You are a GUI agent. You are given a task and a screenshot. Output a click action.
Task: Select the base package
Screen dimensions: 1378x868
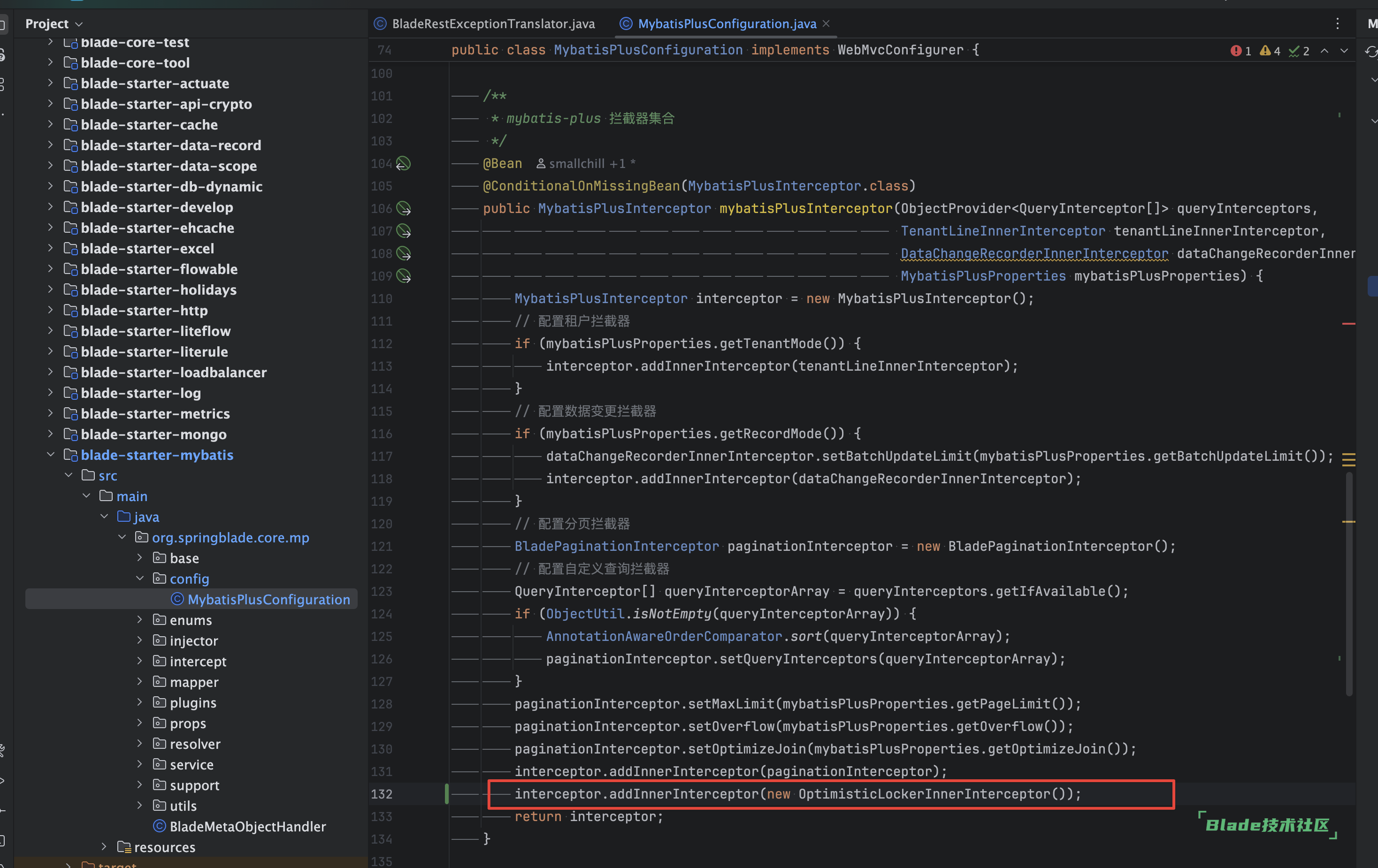[x=184, y=558]
